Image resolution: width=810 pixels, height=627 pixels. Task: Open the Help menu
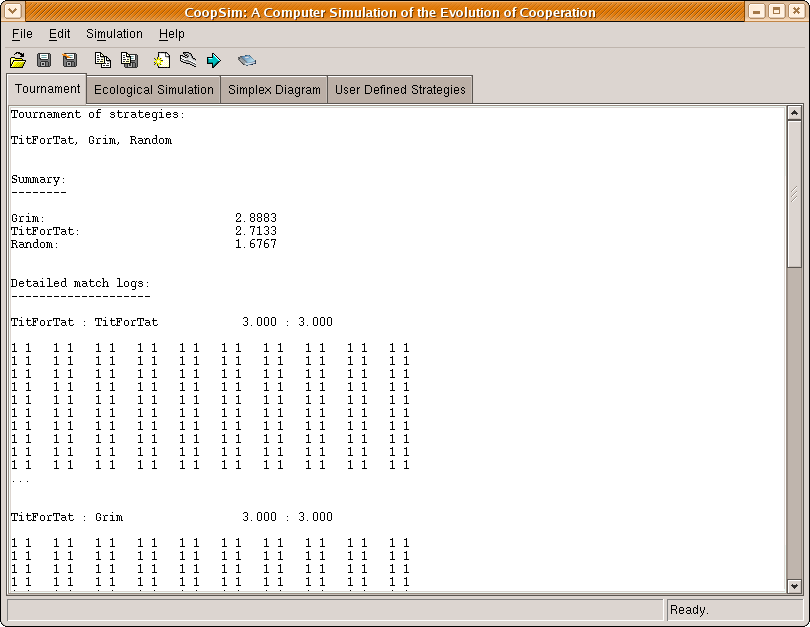(x=171, y=34)
